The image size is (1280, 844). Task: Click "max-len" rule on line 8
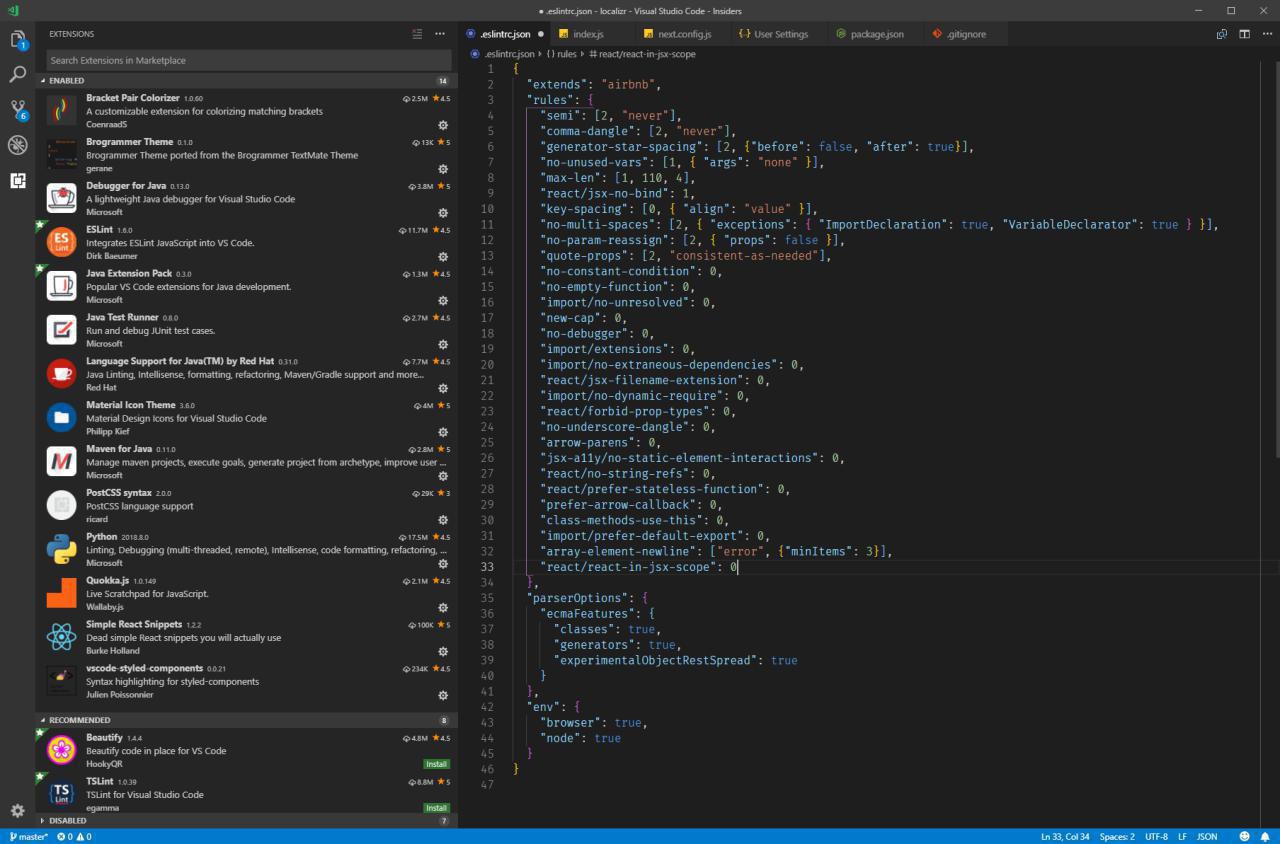point(570,178)
